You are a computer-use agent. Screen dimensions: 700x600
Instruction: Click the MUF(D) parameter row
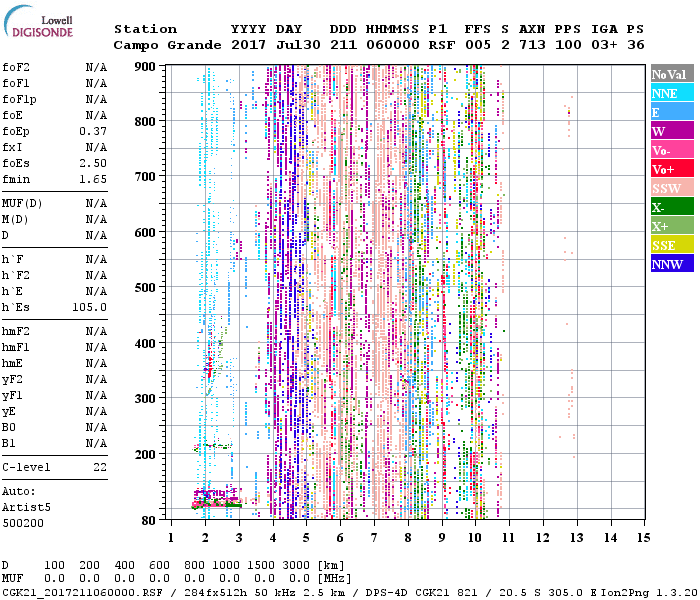(x=54, y=204)
